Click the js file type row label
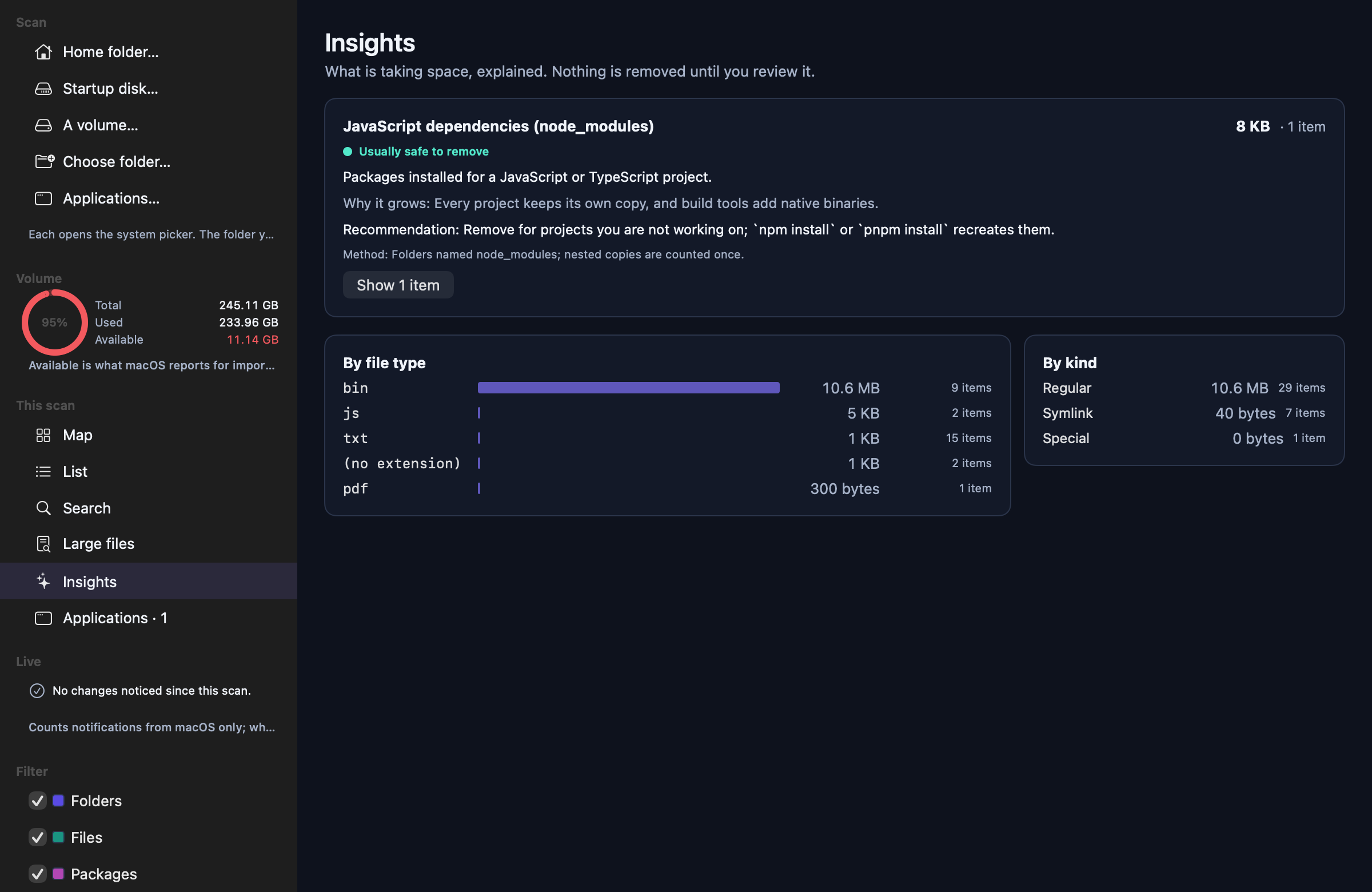1372x892 pixels. tap(351, 413)
